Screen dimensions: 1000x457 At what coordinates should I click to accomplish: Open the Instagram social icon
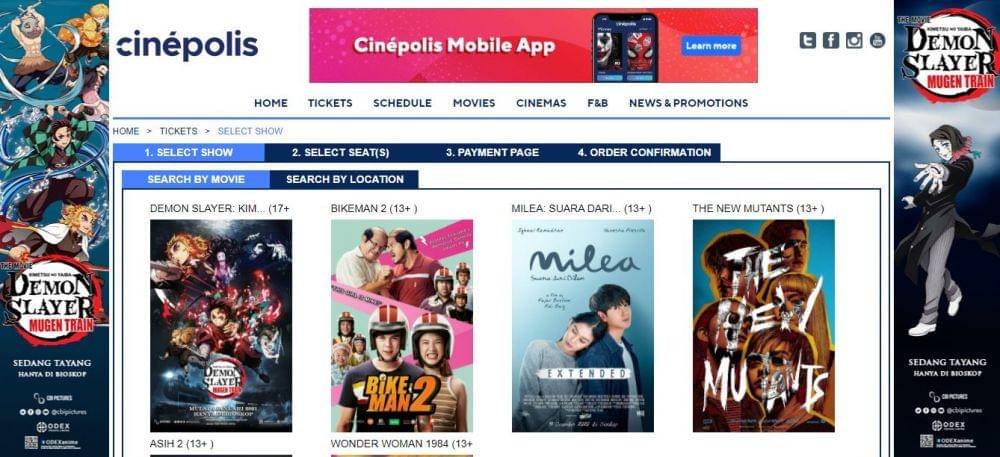[x=854, y=40]
